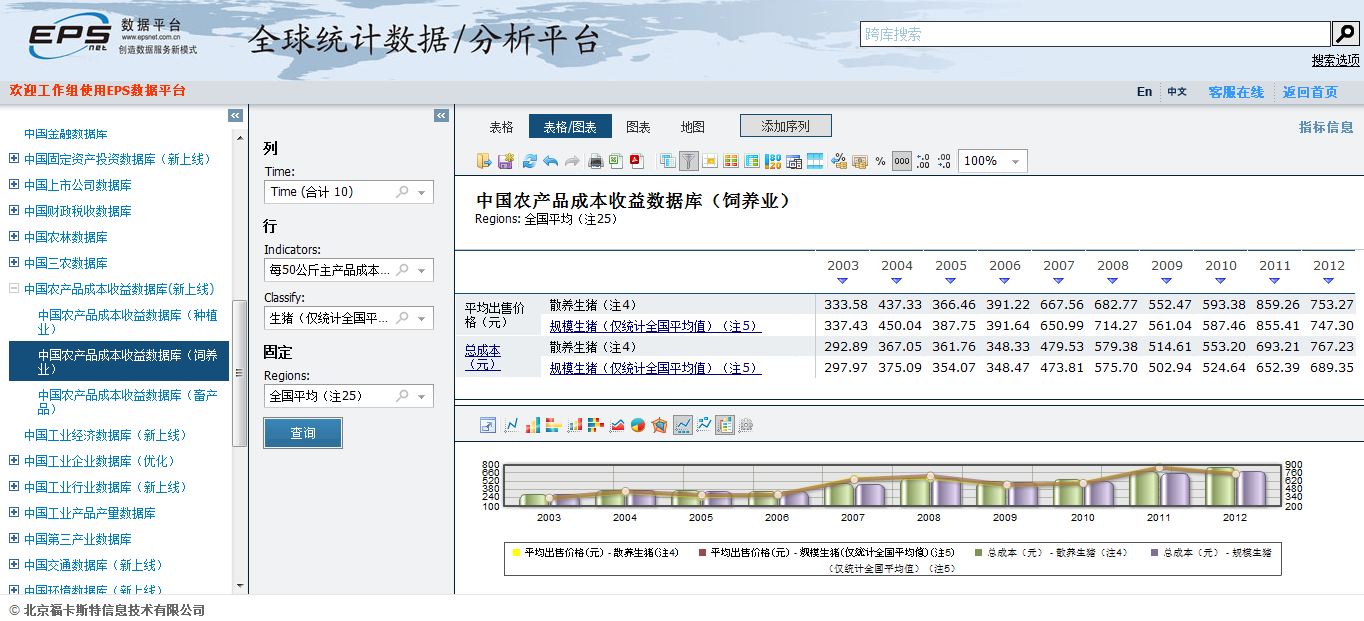Collapse 中国农产品成本收益数据库 tree node

[x=13, y=289]
